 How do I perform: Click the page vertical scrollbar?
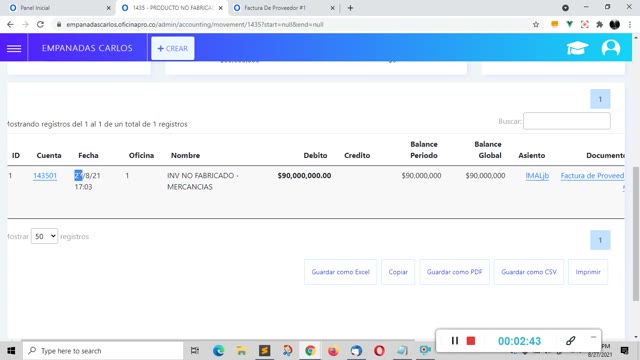coord(636,234)
